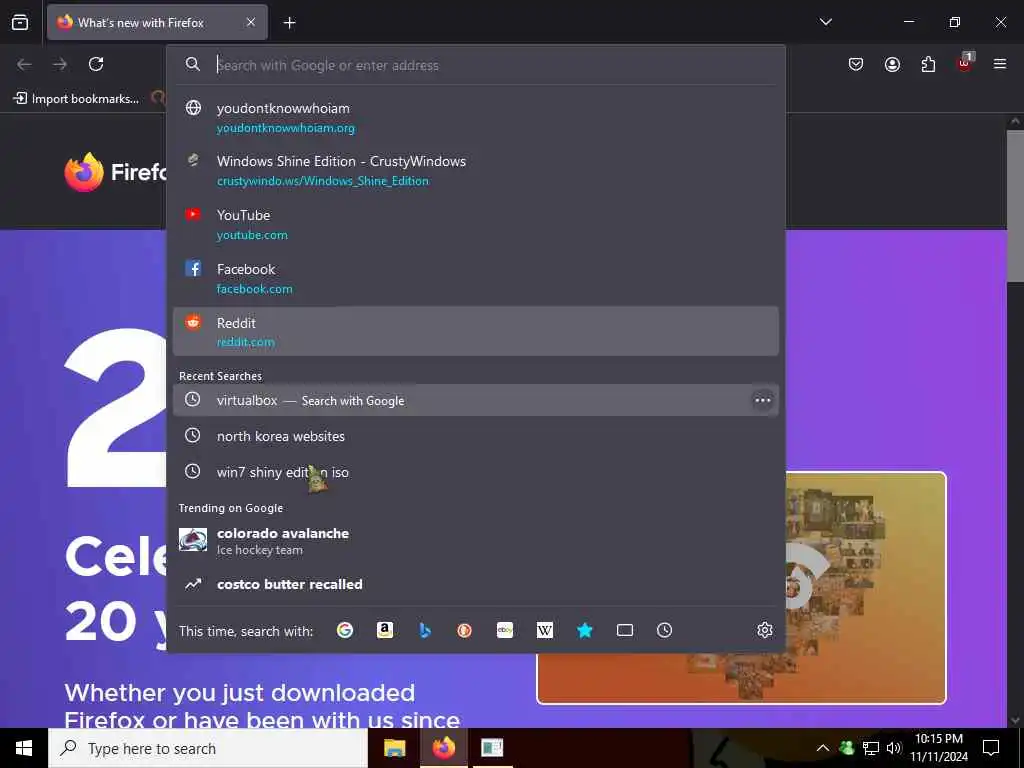Go back one page
This screenshot has height=768, width=1024.
(24, 64)
